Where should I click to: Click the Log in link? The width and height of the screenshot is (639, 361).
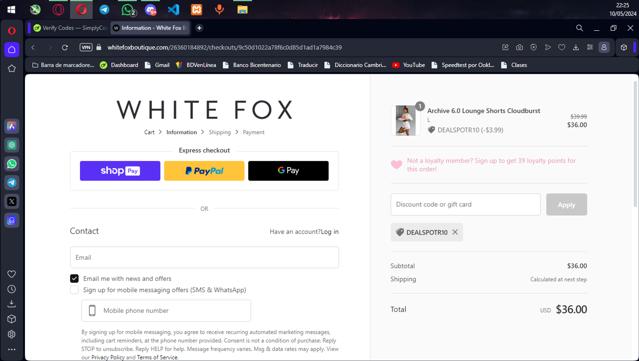pos(330,231)
